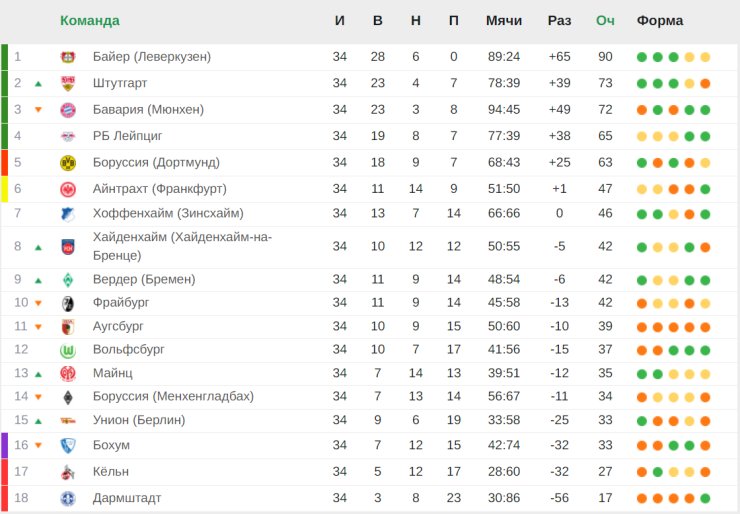Click the Wolfsburg green W logo
This screenshot has width=740, height=514.
[x=68, y=350]
